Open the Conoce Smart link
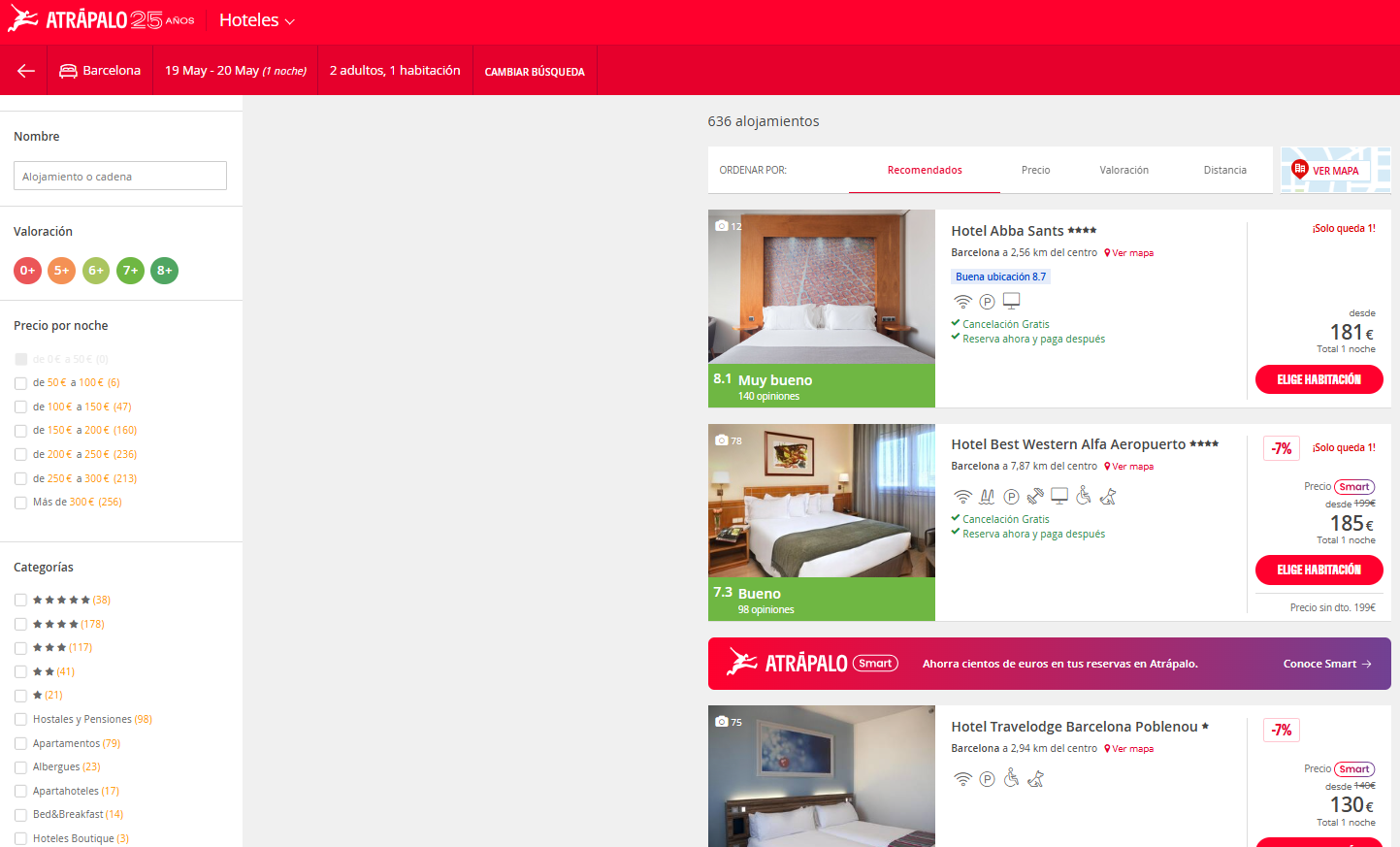This screenshot has width=1400, height=847. click(x=1327, y=664)
